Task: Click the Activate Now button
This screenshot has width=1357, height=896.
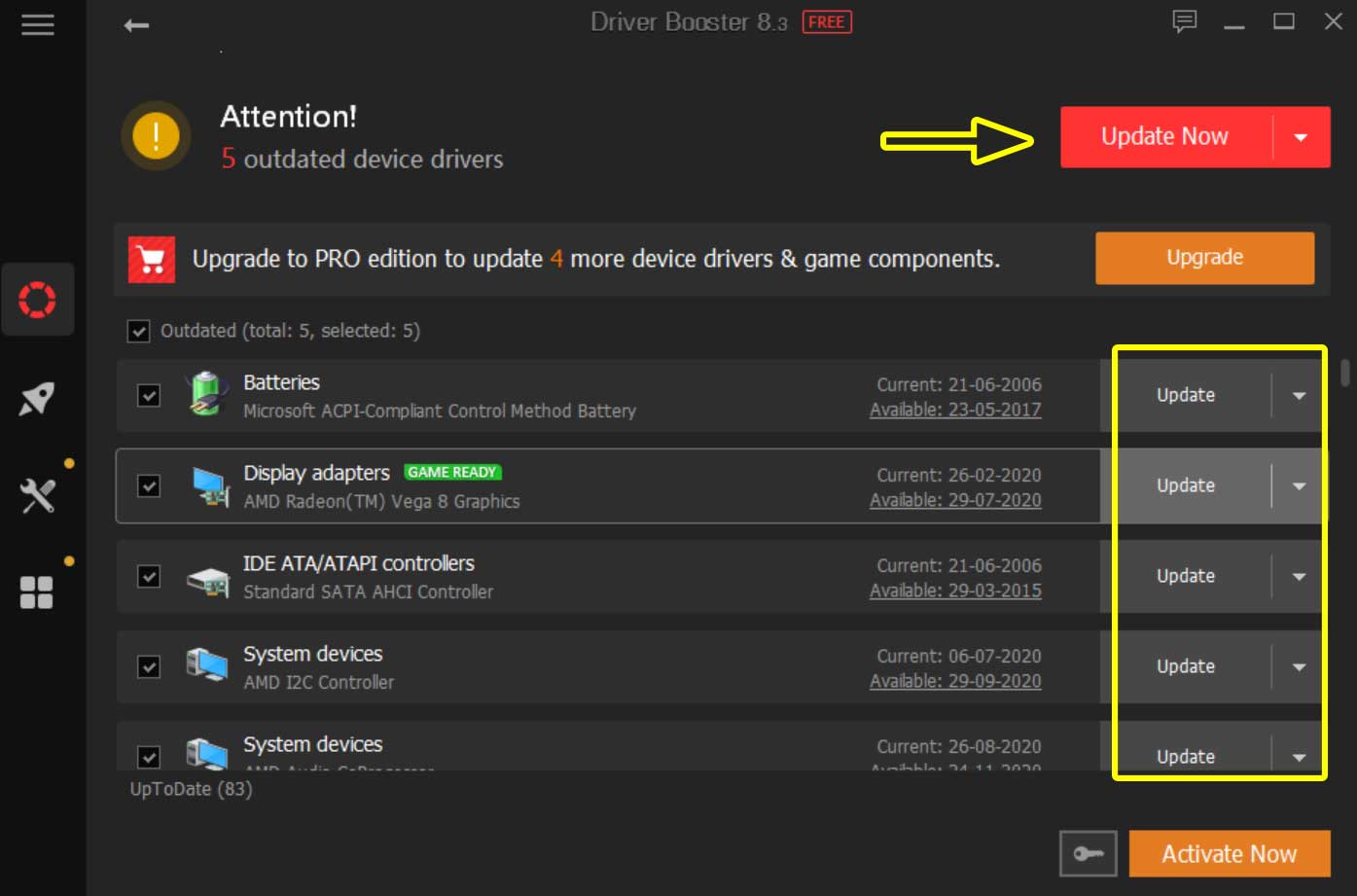Action: pyautogui.click(x=1230, y=854)
